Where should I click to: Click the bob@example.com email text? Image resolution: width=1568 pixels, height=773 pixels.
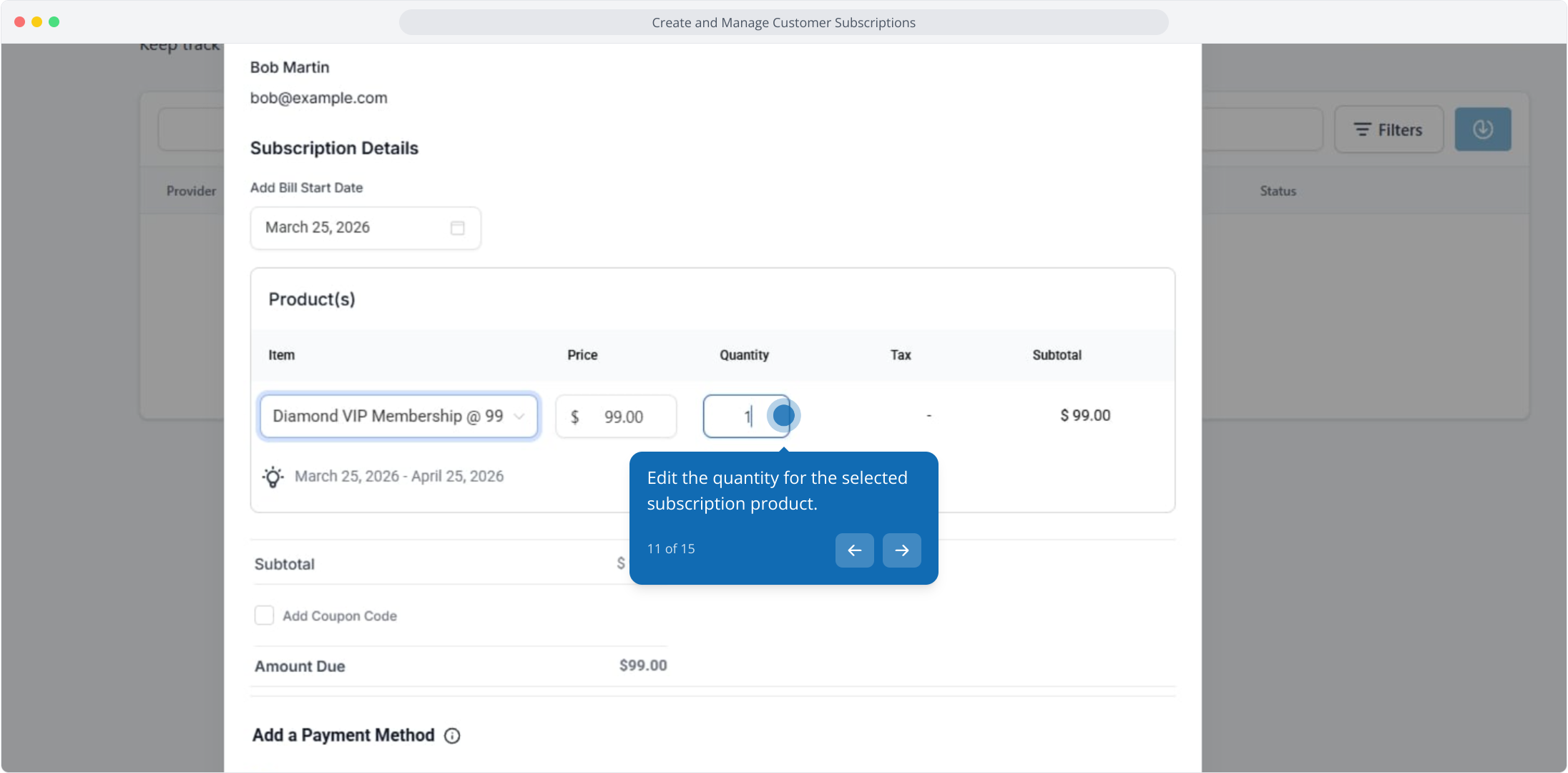318,98
